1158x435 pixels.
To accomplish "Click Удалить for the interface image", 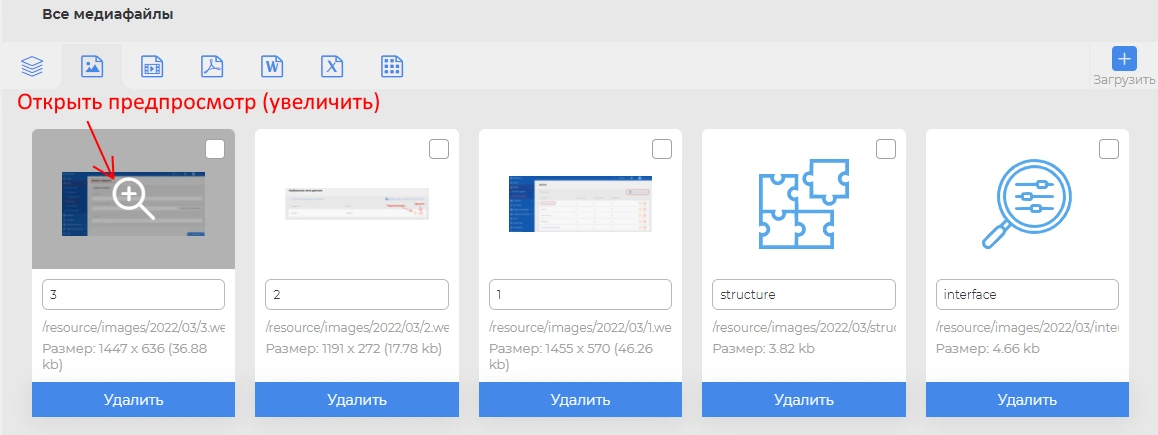I will (x=1027, y=400).
